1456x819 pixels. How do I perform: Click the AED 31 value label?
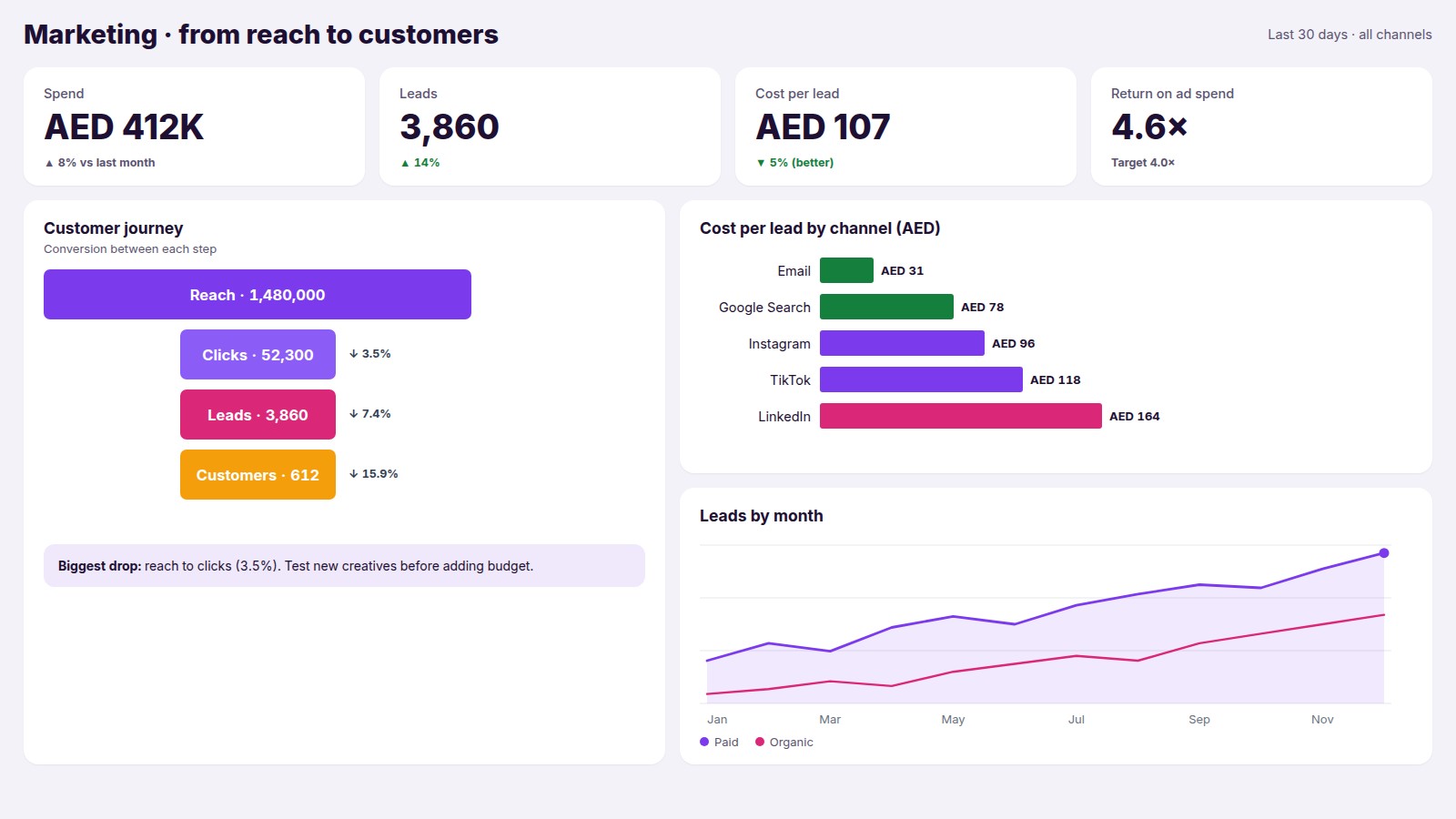pos(902,270)
